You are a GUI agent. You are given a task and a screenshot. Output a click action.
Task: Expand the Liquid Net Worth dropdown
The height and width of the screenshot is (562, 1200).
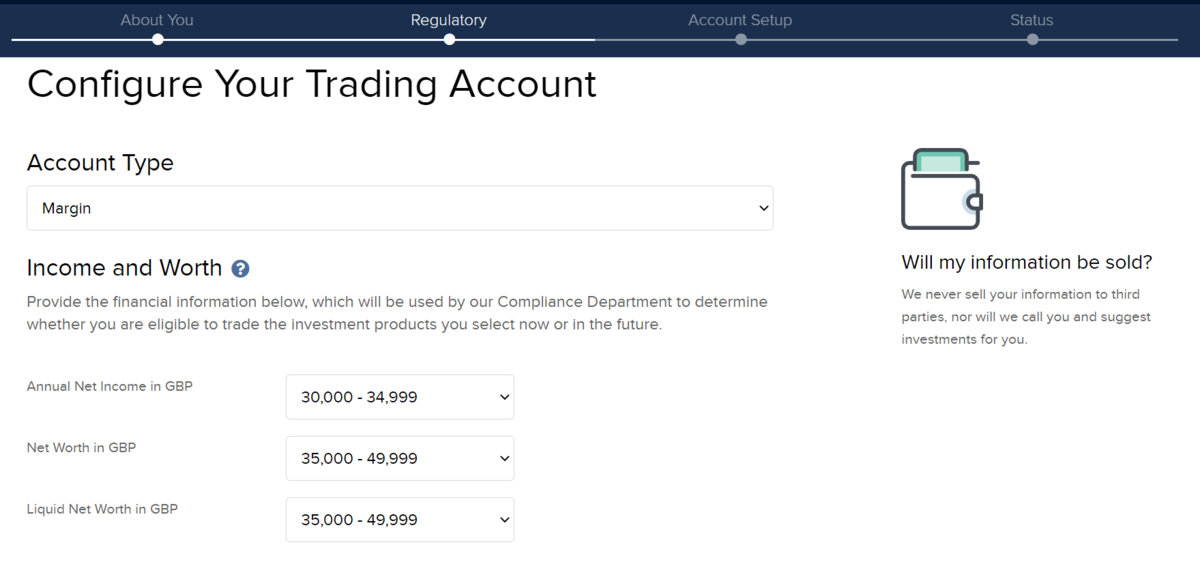point(400,520)
